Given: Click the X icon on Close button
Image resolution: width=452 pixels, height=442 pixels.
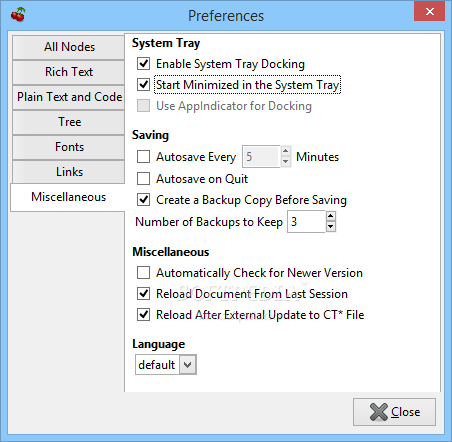Looking at the screenshot, I should click(379, 412).
